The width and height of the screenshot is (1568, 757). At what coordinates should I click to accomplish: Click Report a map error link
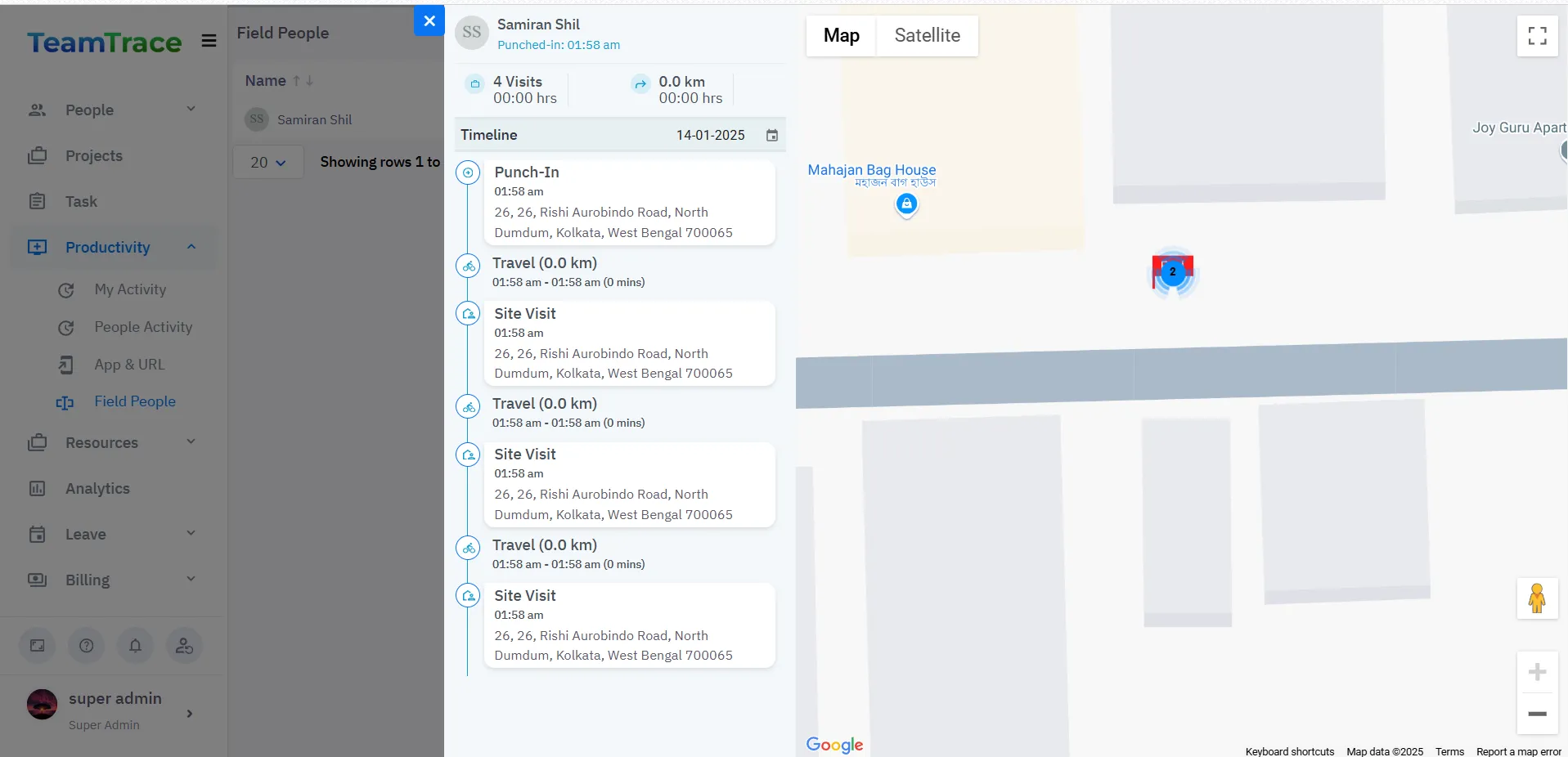[x=1518, y=751]
